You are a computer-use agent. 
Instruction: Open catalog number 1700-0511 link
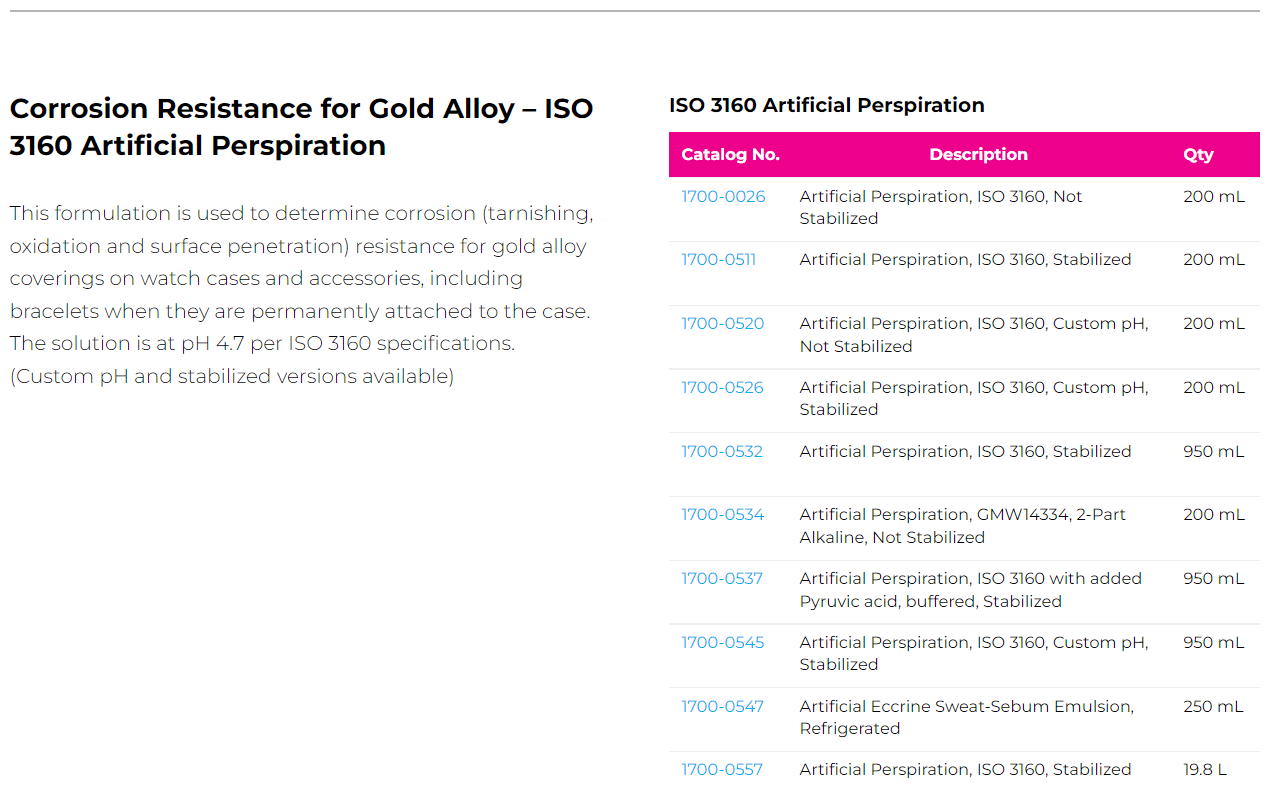[718, 260]
